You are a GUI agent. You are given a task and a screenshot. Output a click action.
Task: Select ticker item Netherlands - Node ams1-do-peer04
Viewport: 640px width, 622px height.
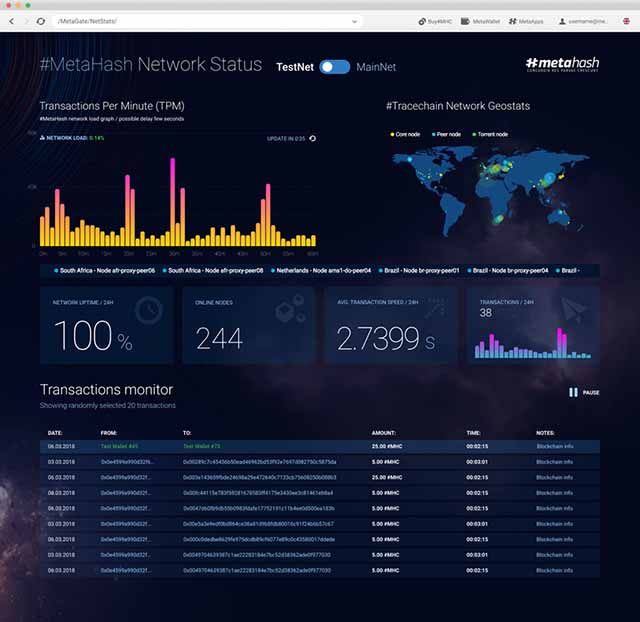pyautogui.click(x=321, y=271)
